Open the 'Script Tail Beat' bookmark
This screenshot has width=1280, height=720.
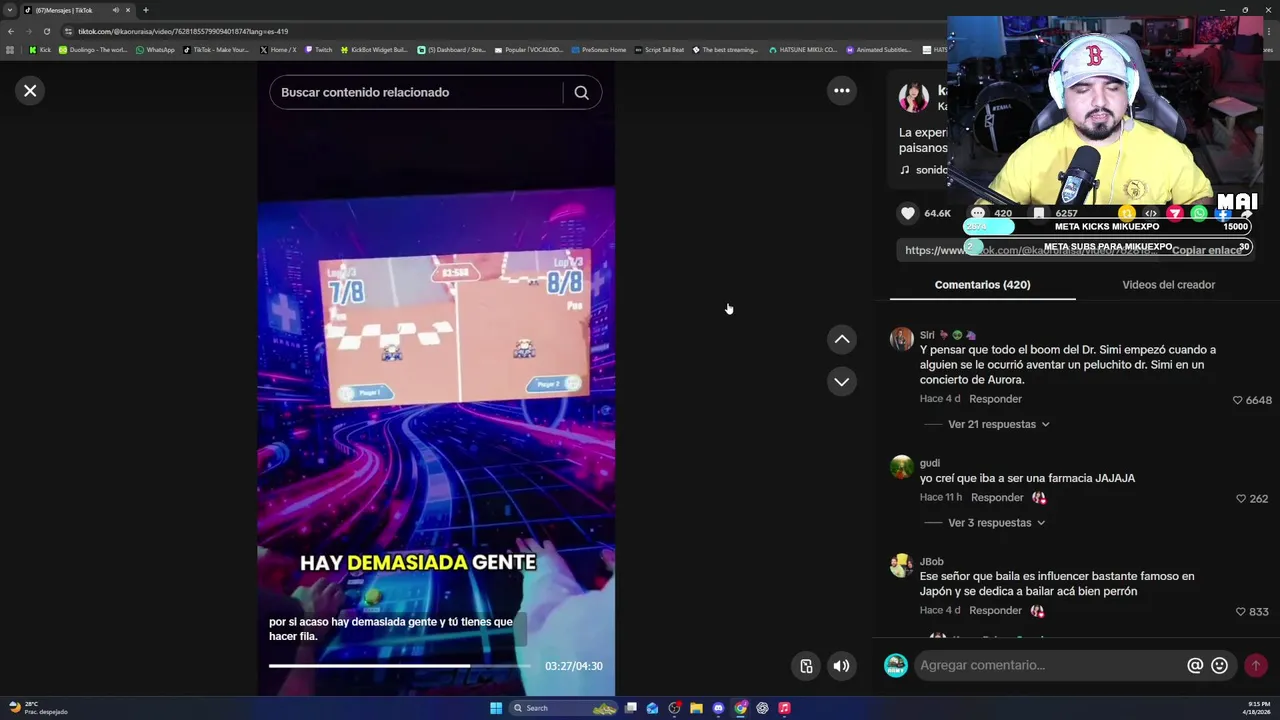(x=660, y=49)
